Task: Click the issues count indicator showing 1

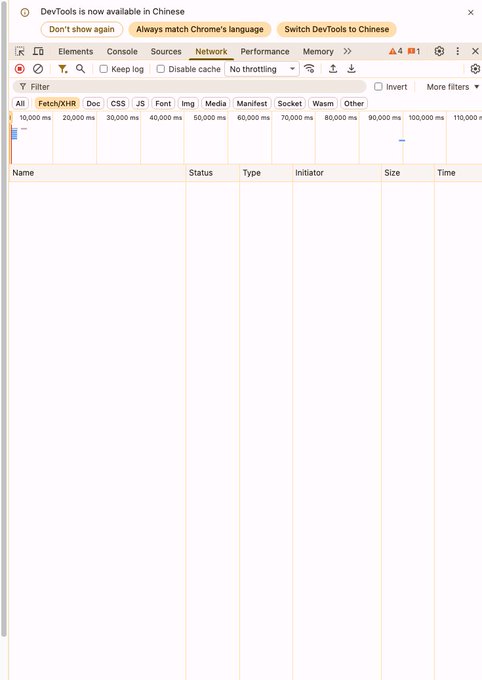Action: click(413, 51)
